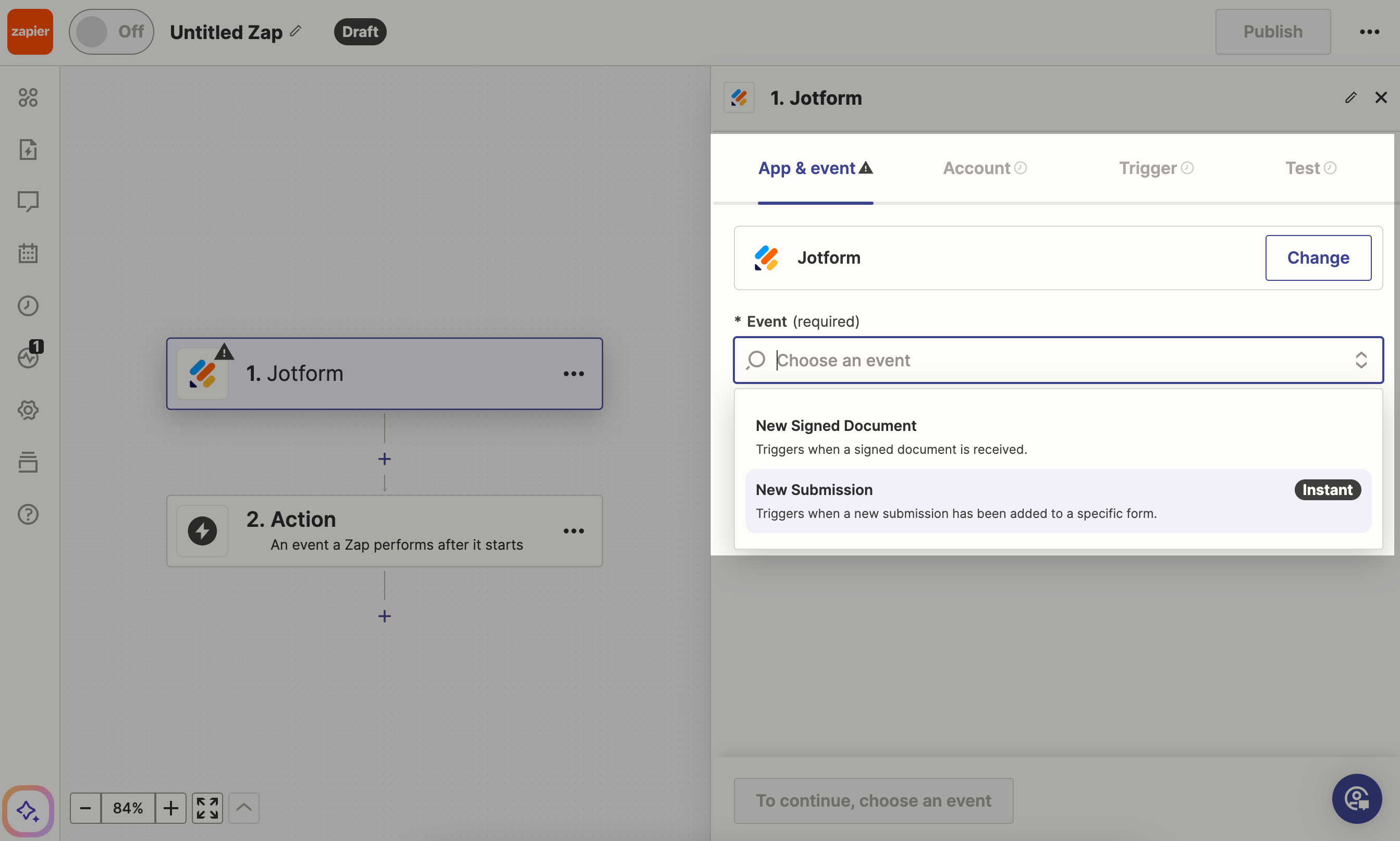Screen dimensions: 1400x841
Task: Collapse the Choose an event dropdown arrows
Action: 1361,361
